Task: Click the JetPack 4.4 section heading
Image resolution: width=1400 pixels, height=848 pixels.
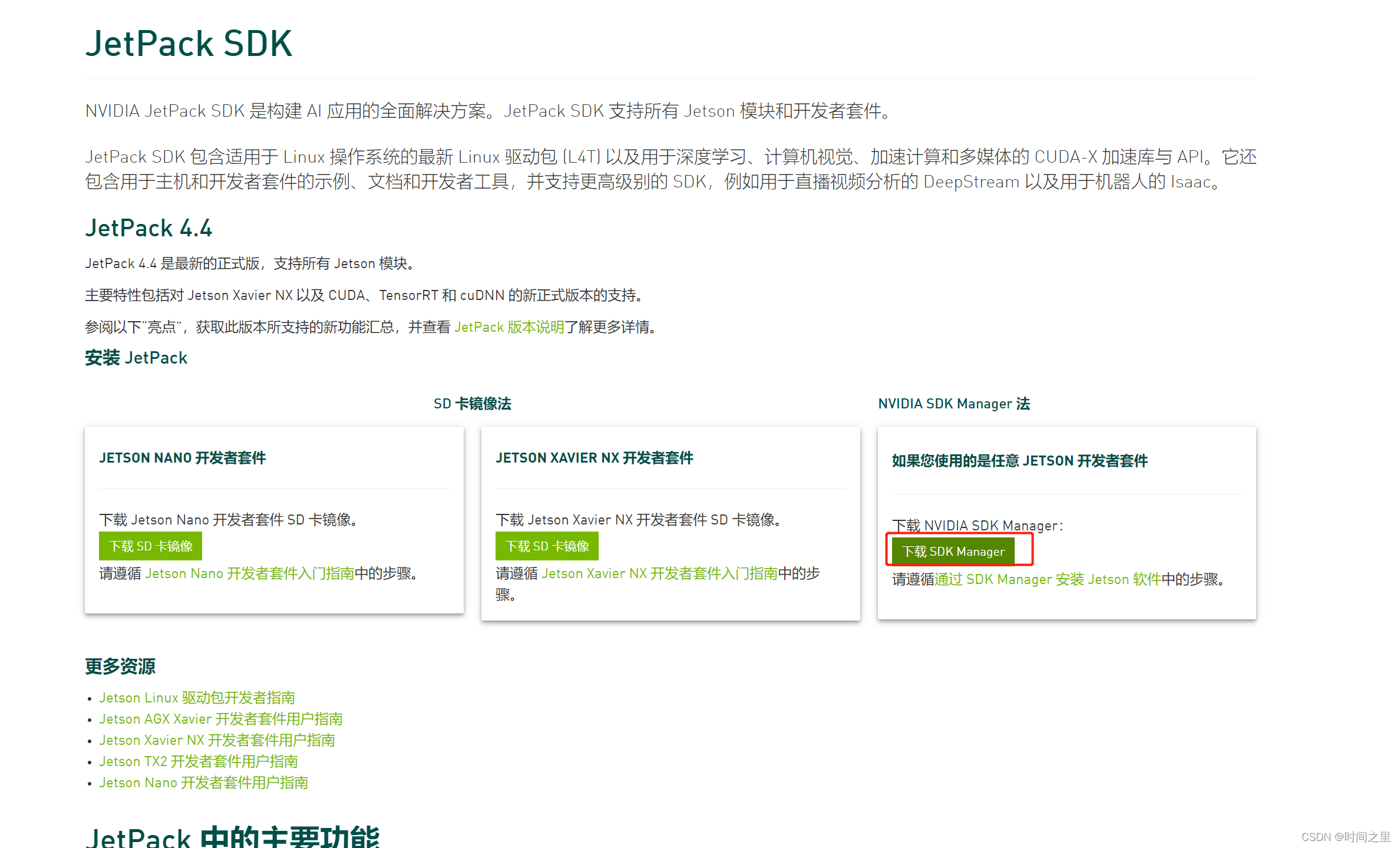Action: (148, 228)
